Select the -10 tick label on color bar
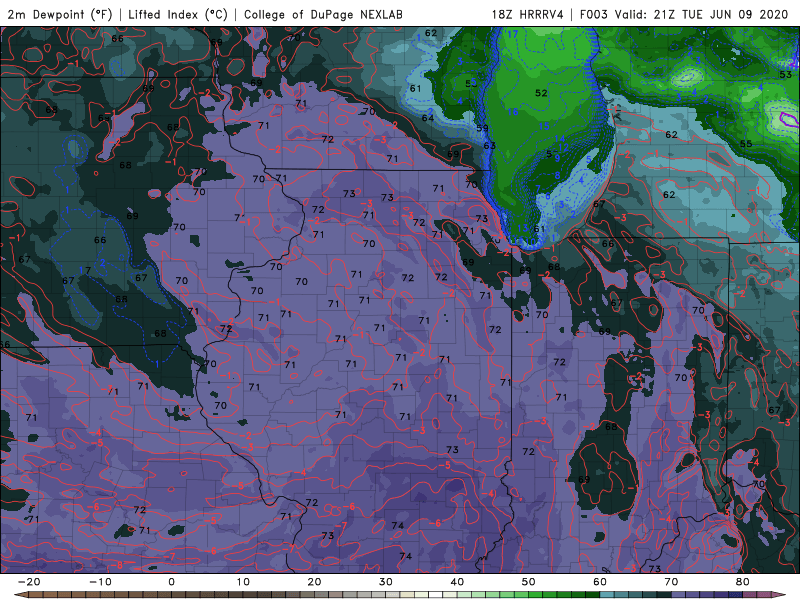The height and width of the screenshot is (600, 800). click(x=100, y=582)
